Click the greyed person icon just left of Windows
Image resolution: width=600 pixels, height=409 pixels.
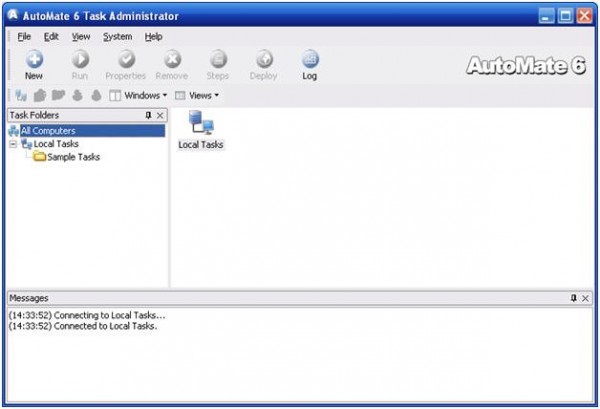(96, 95)
